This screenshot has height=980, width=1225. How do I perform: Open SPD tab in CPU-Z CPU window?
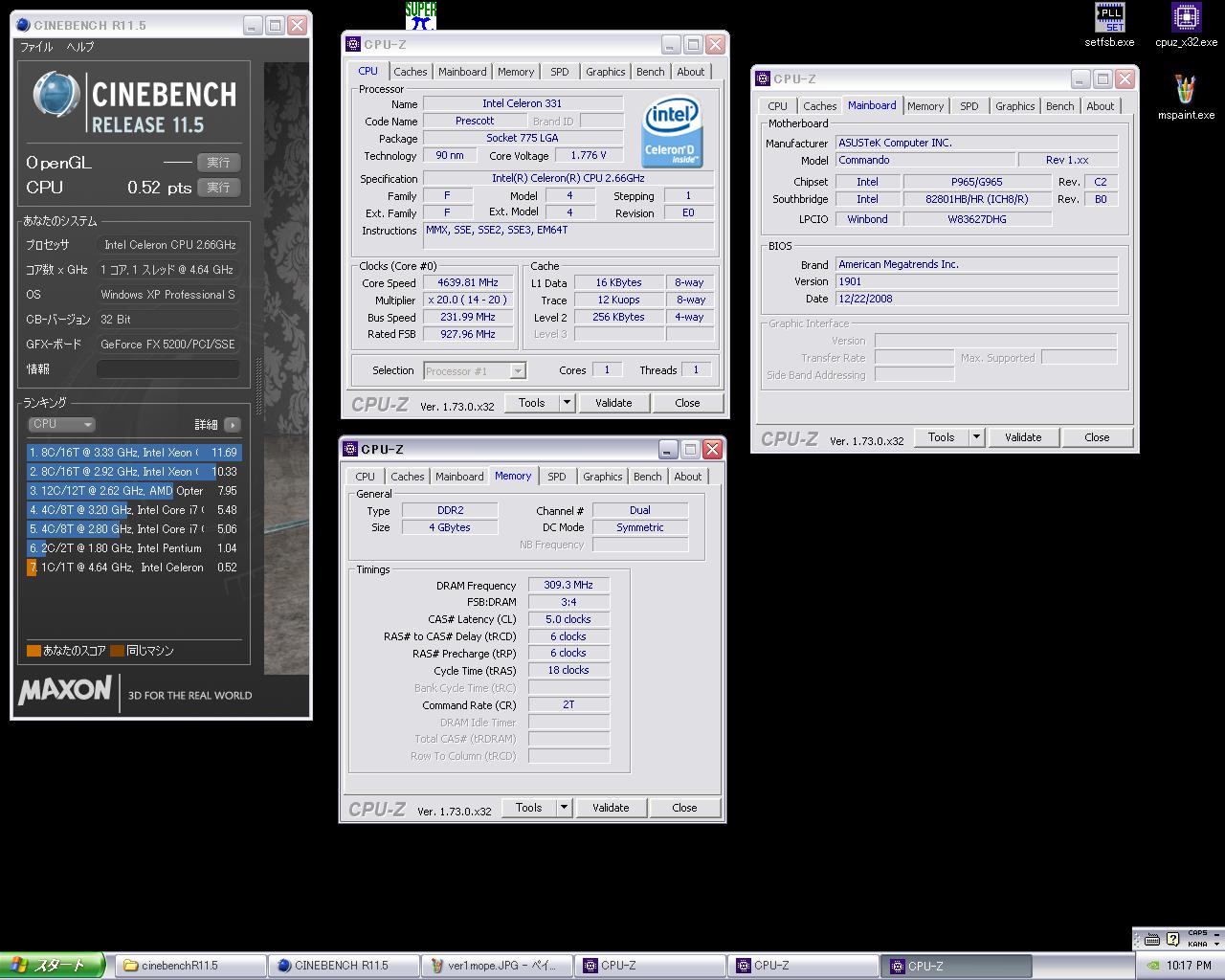(x=560, y=72)
